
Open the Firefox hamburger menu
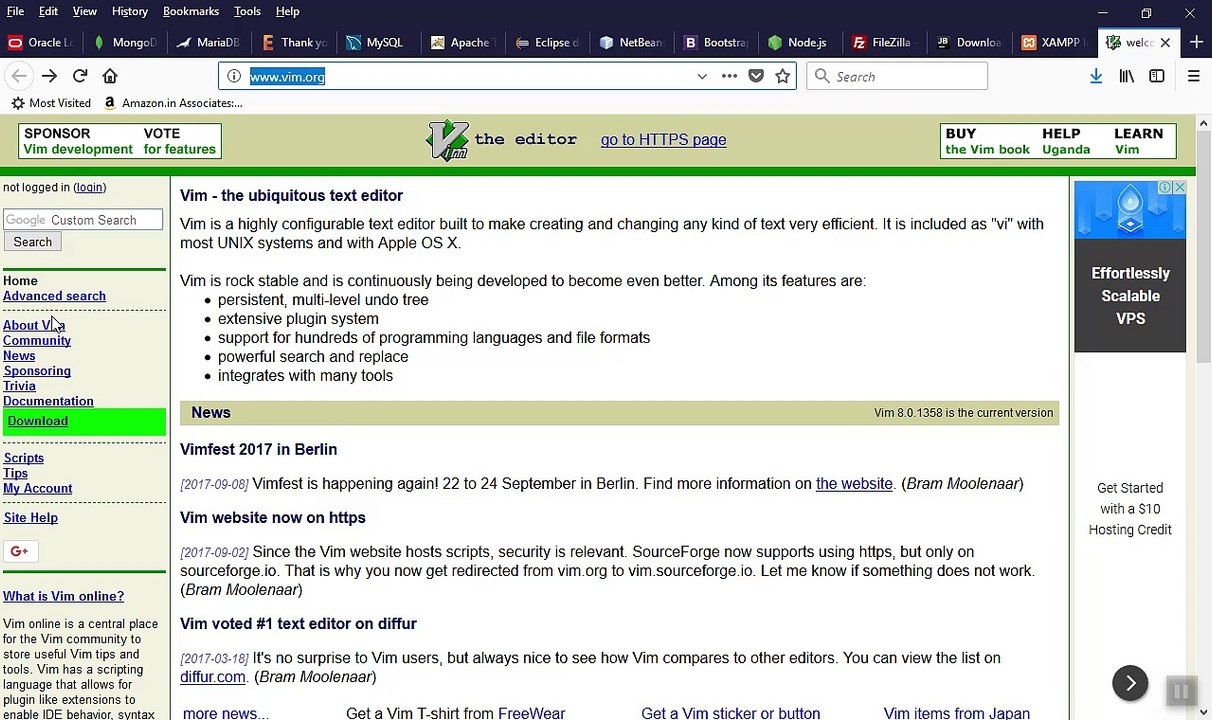point(1193,76)
